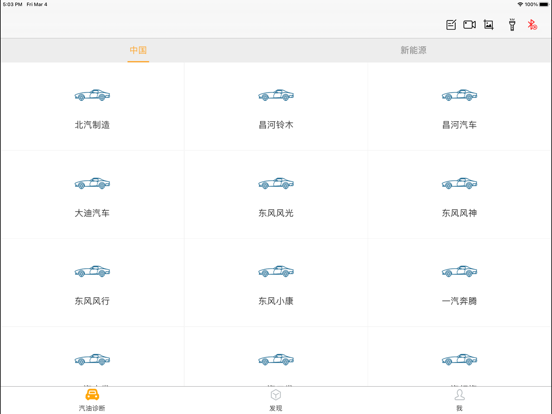Check the battery indicator in status bar
This screenshot has width=552, height=414.
[544, 4]
